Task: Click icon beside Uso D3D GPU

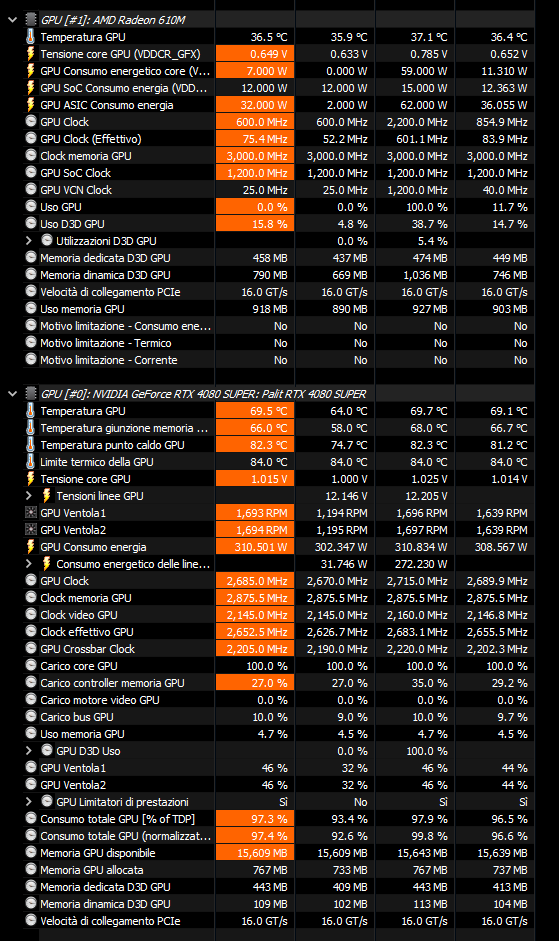Action: click(x=31, y=223)
